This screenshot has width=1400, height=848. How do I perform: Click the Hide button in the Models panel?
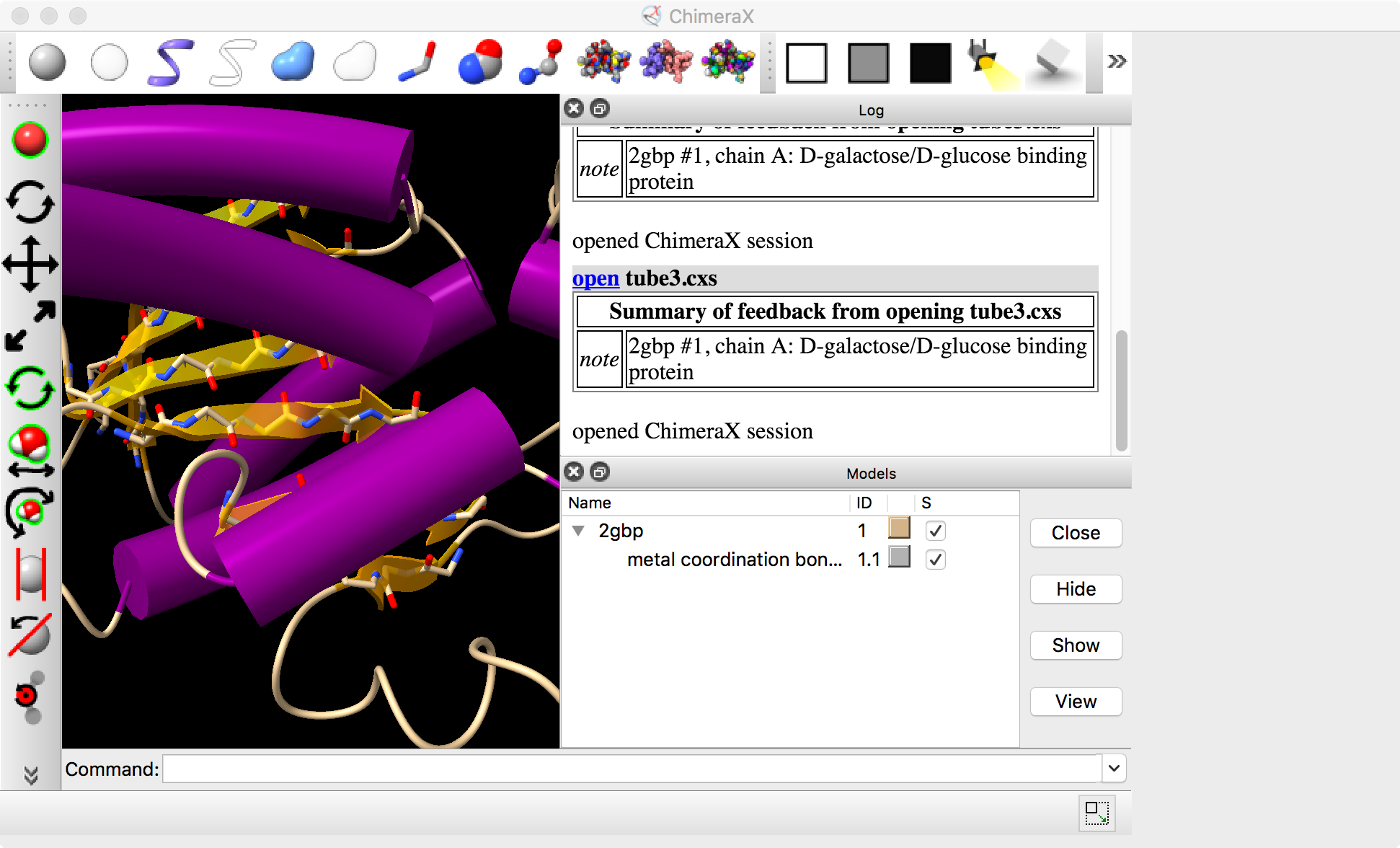(1076, 589)
